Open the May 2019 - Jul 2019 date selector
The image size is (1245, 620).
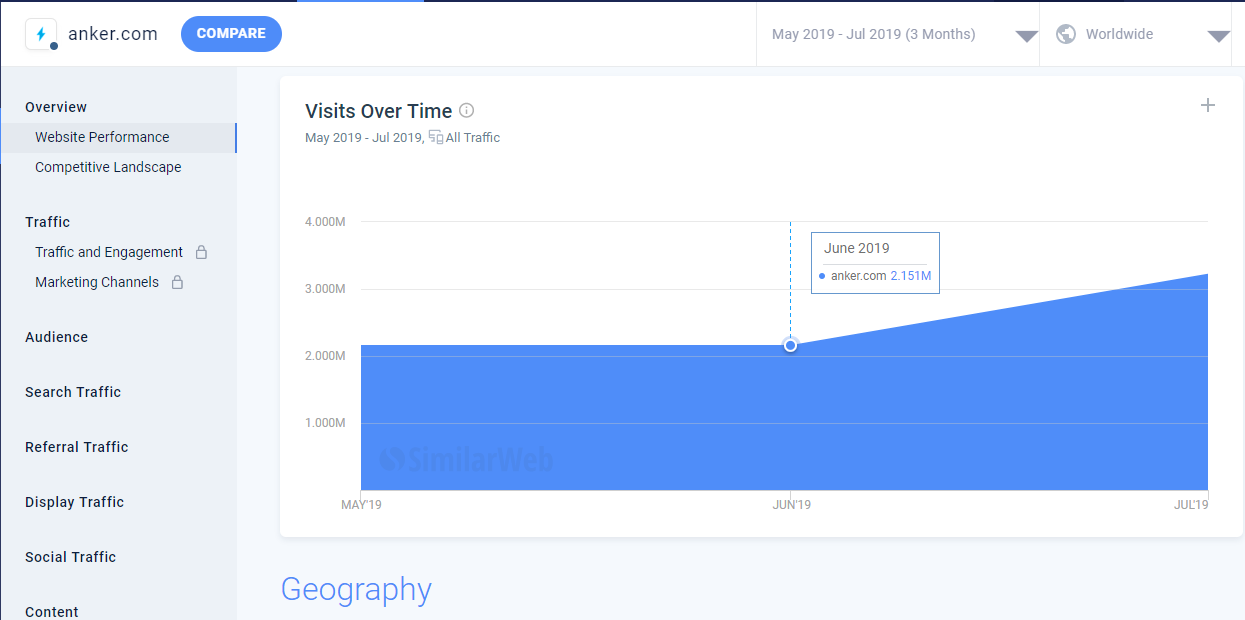(x=873, y=34)
